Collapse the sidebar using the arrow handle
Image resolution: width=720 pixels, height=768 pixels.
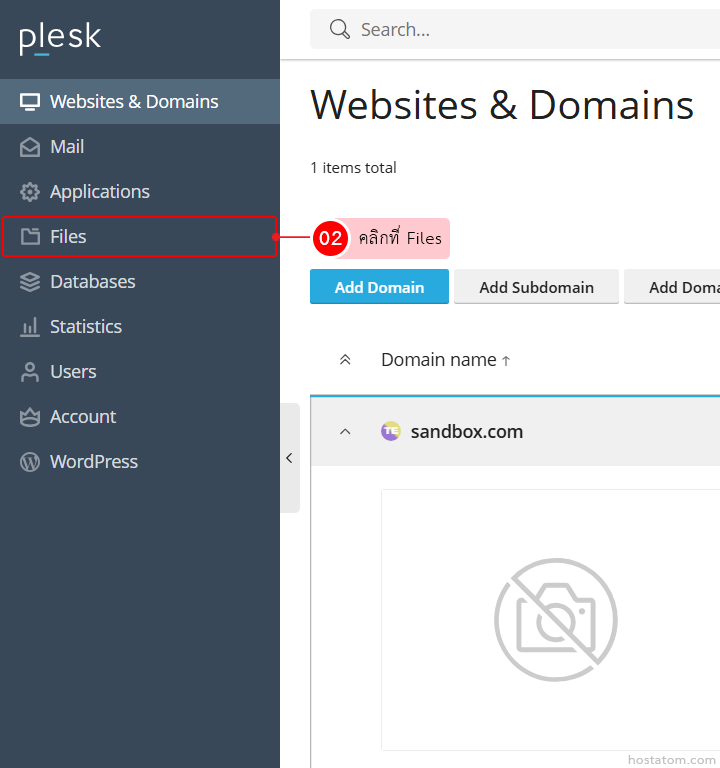point(289,458)
